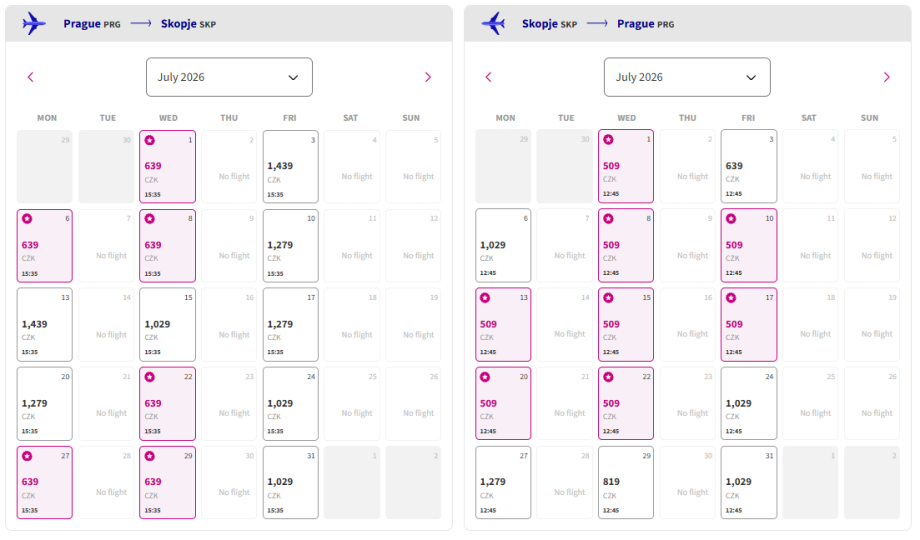
Task: Click star badge on July 1 Prague–Skopje fare
Action: pos(150,140)
